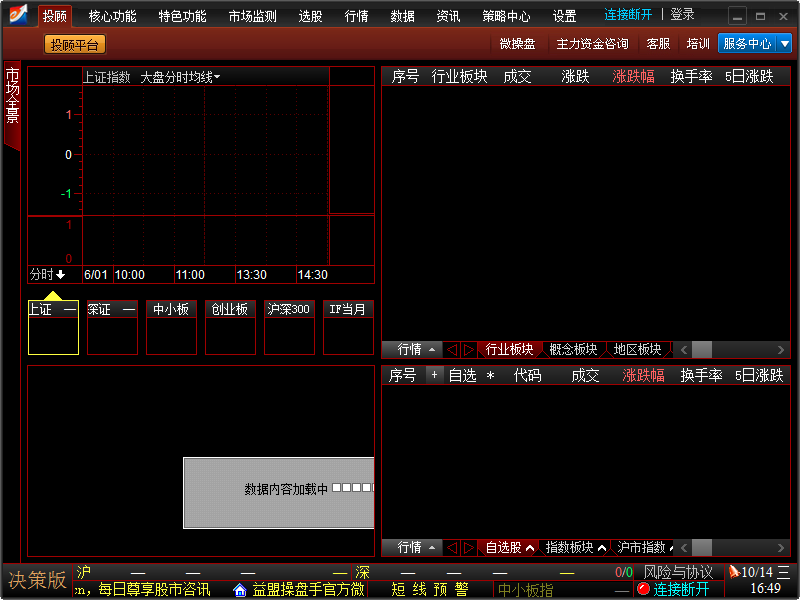
Task: Sort by the 涨跌幅 column in industry table
Action: click(633, 77)
